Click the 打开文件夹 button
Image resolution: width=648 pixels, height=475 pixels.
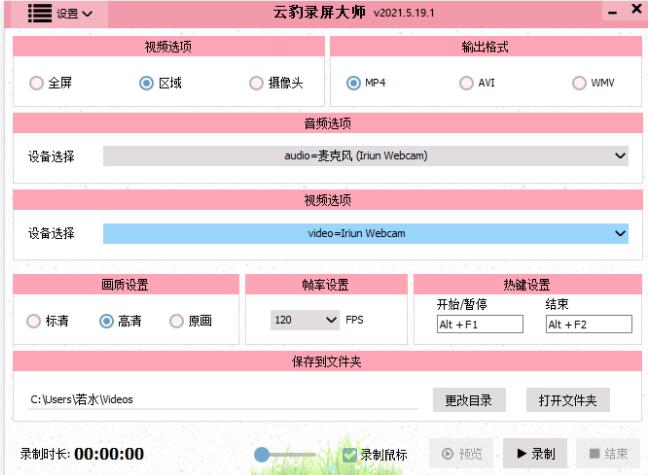point(568,400)
